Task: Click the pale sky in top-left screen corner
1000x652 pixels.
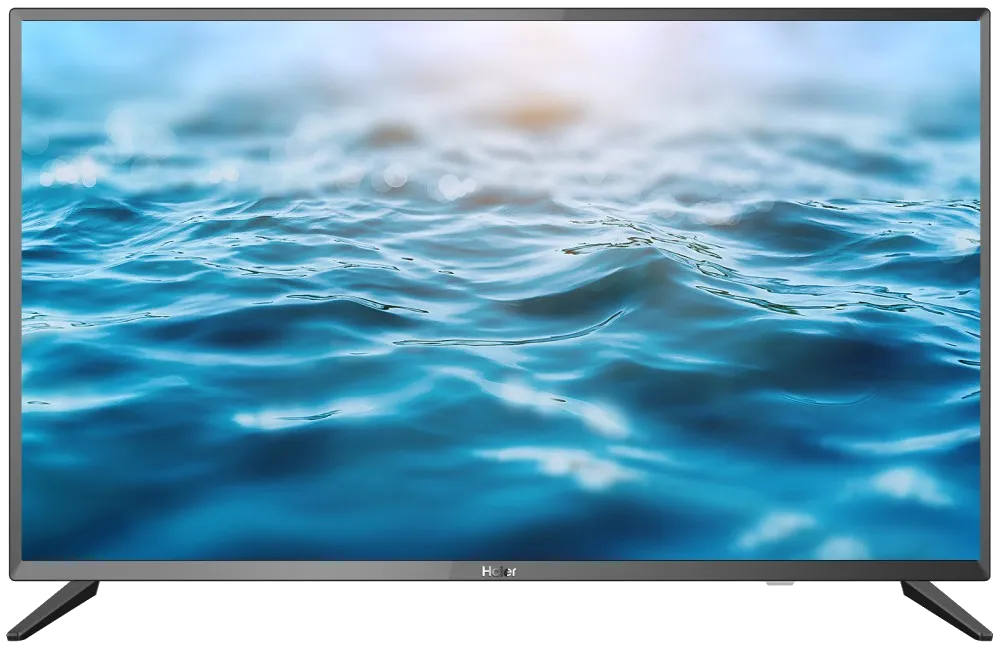Action: [70, 50]
